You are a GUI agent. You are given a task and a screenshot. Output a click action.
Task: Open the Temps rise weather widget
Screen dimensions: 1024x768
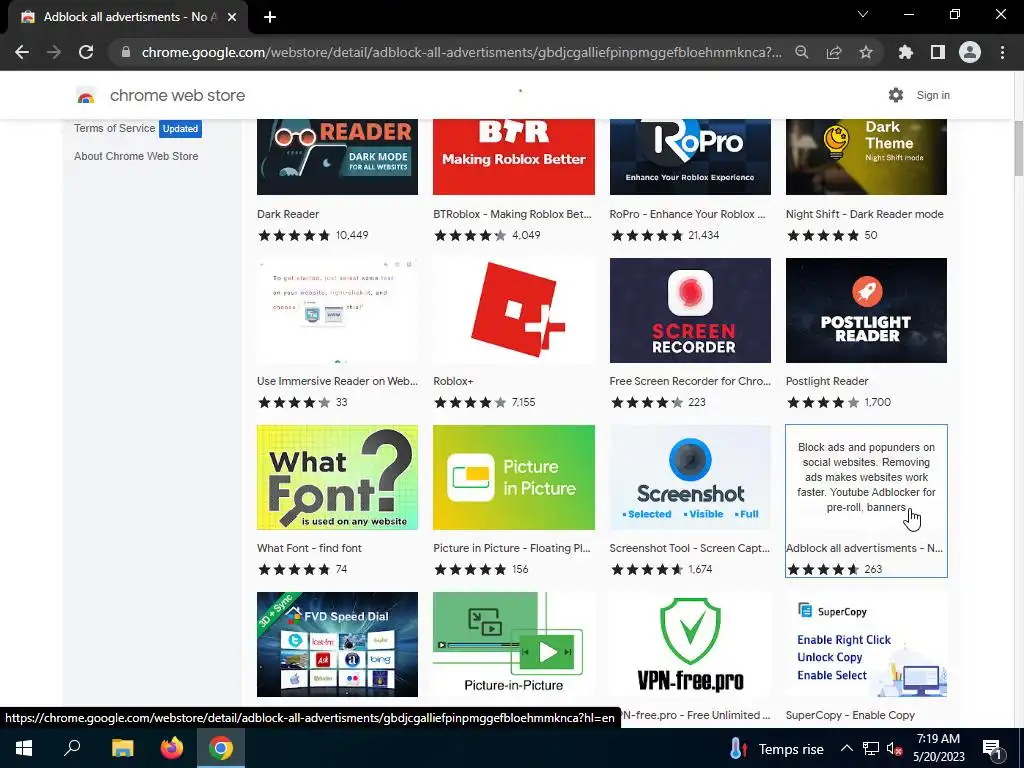(776, 749)
